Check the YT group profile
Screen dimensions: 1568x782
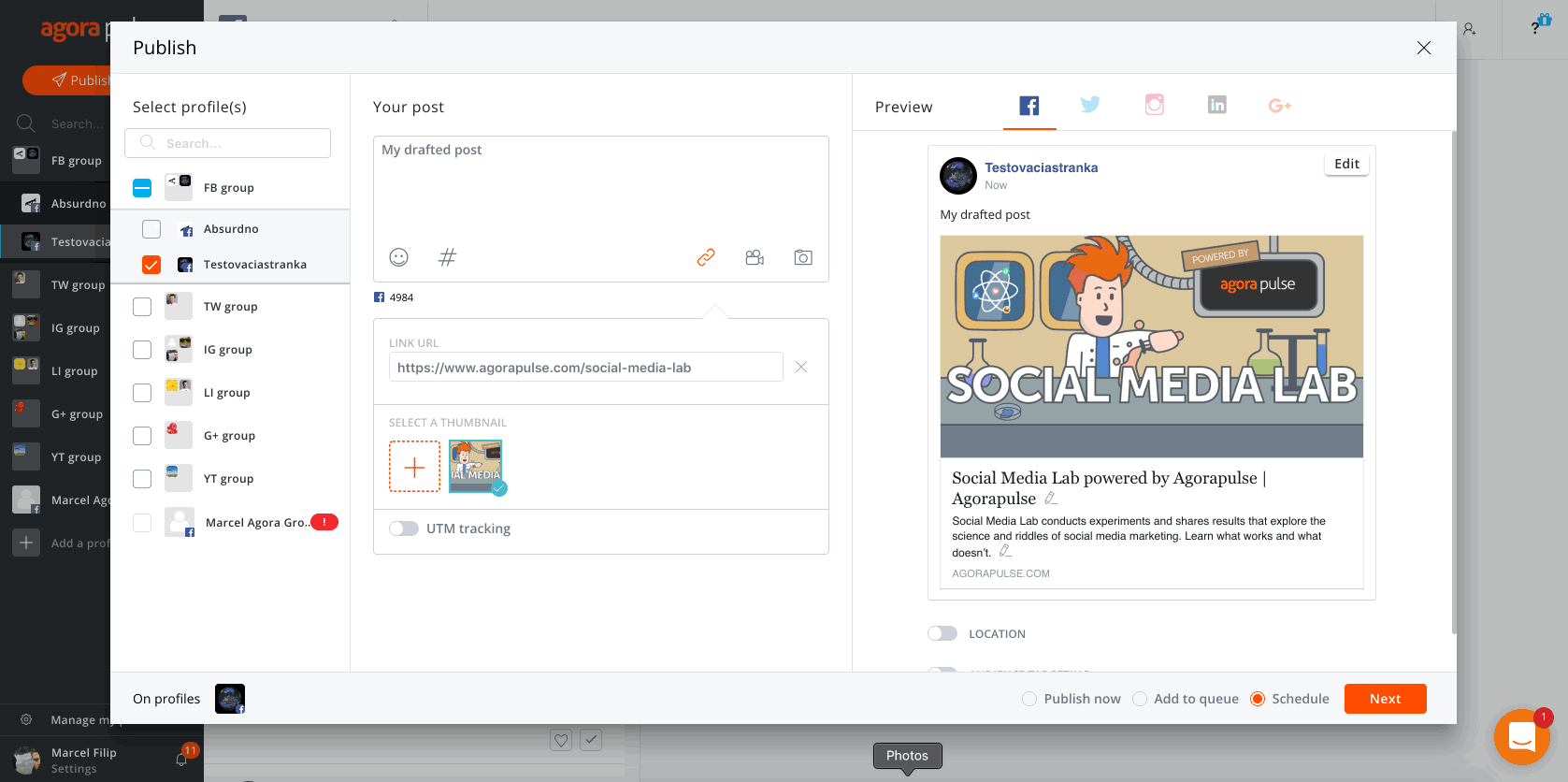[x=142, y=479]
